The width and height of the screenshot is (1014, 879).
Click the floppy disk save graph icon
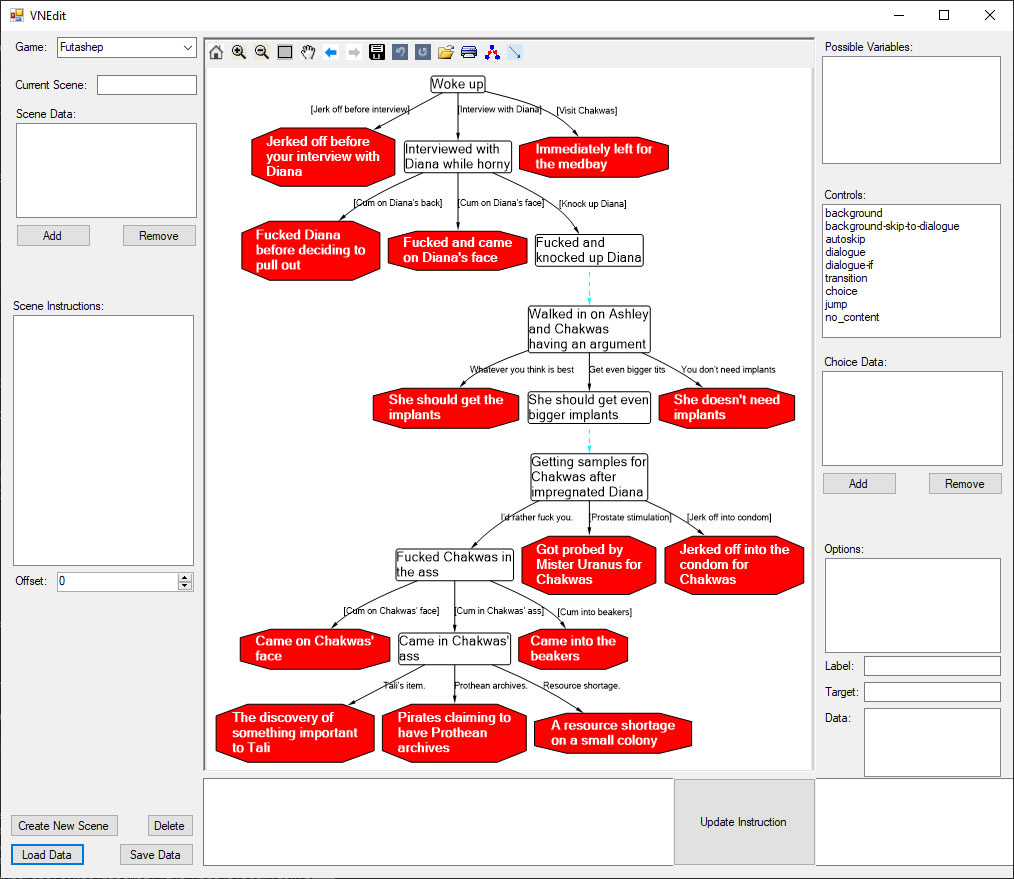point(377,52)
